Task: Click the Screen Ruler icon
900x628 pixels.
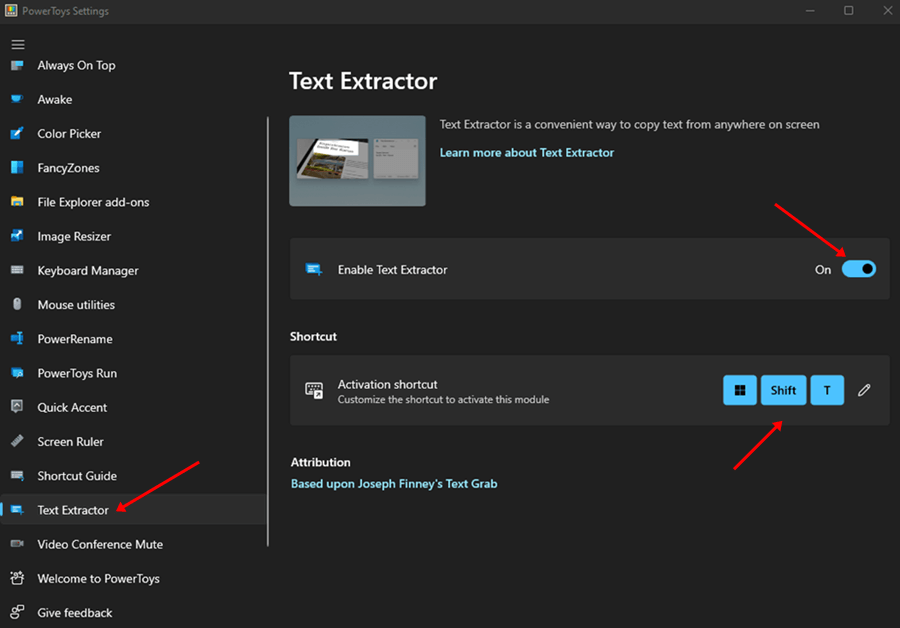Action: (x=17, y=442)
